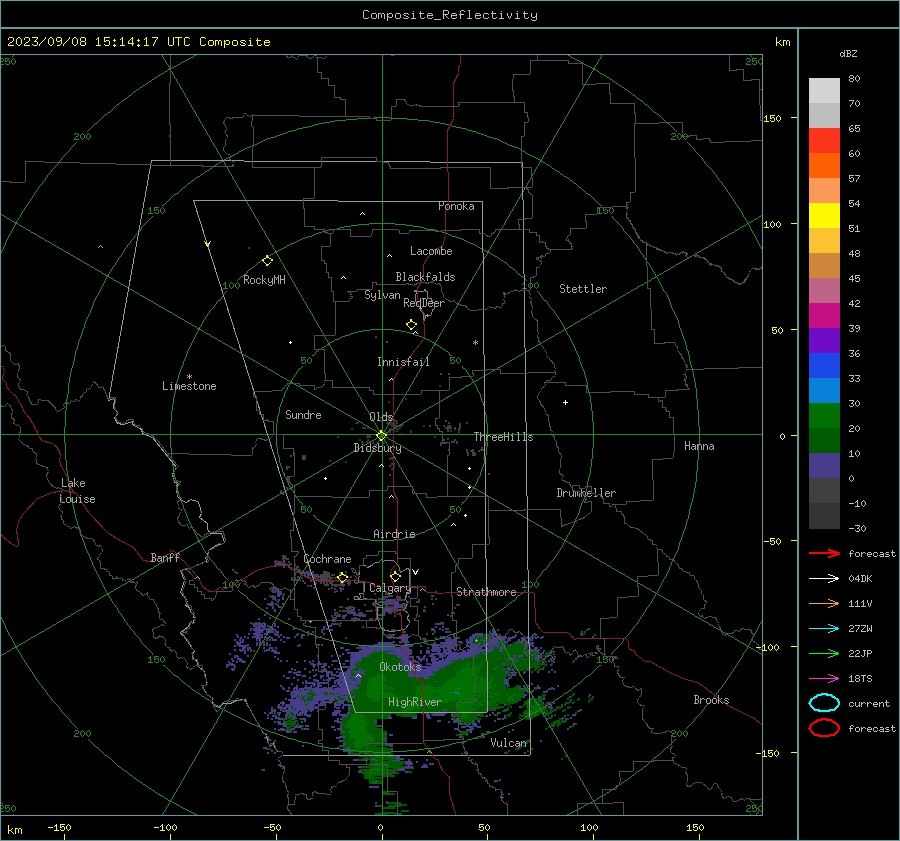This screenshot has width=900, height=841.
Task: Click the Innisfail town label
Action: click(x=403, y=362)
